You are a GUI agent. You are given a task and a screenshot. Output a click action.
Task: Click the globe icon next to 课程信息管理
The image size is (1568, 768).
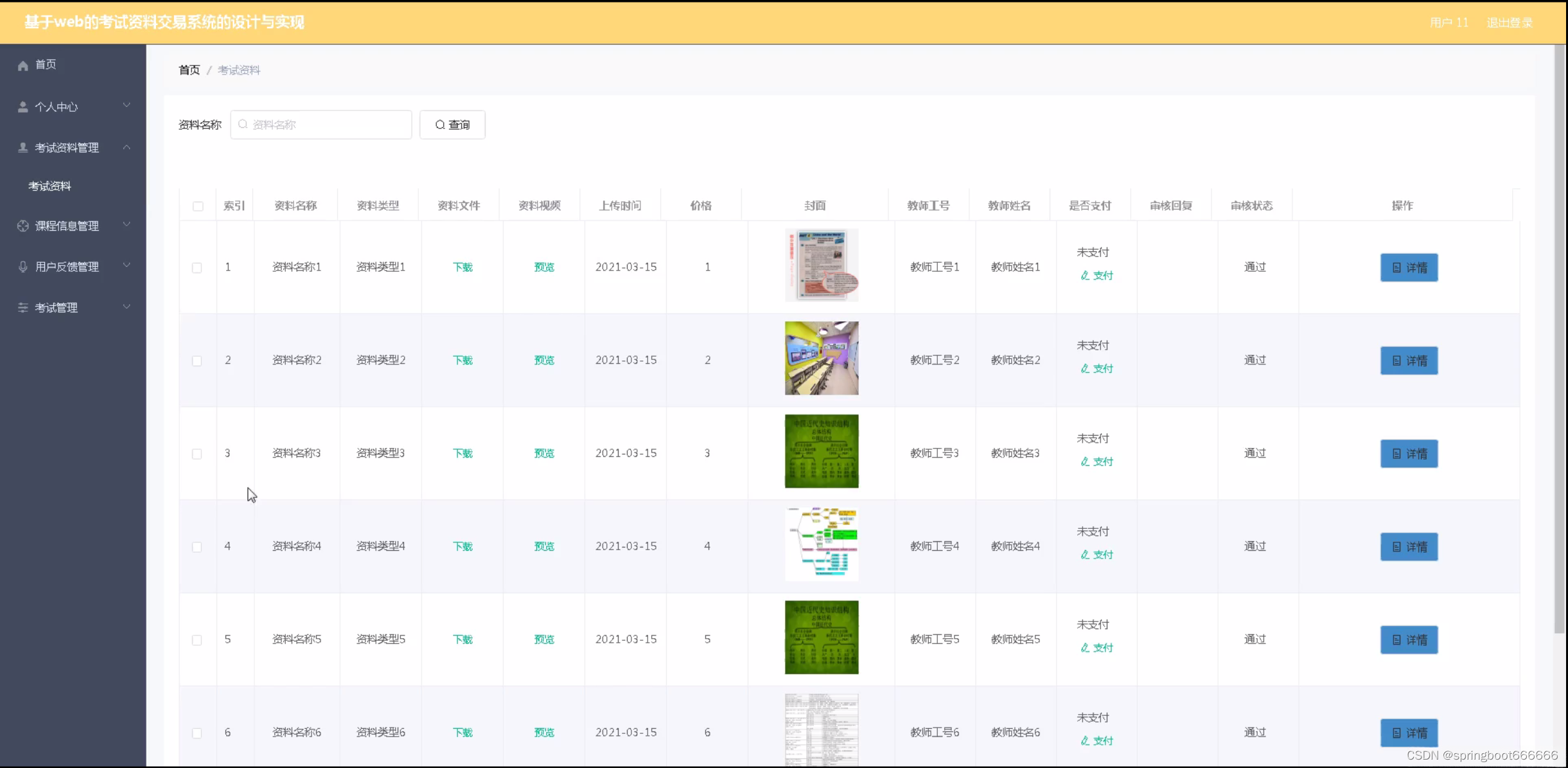pyautogui.click(x=23, y=226)
